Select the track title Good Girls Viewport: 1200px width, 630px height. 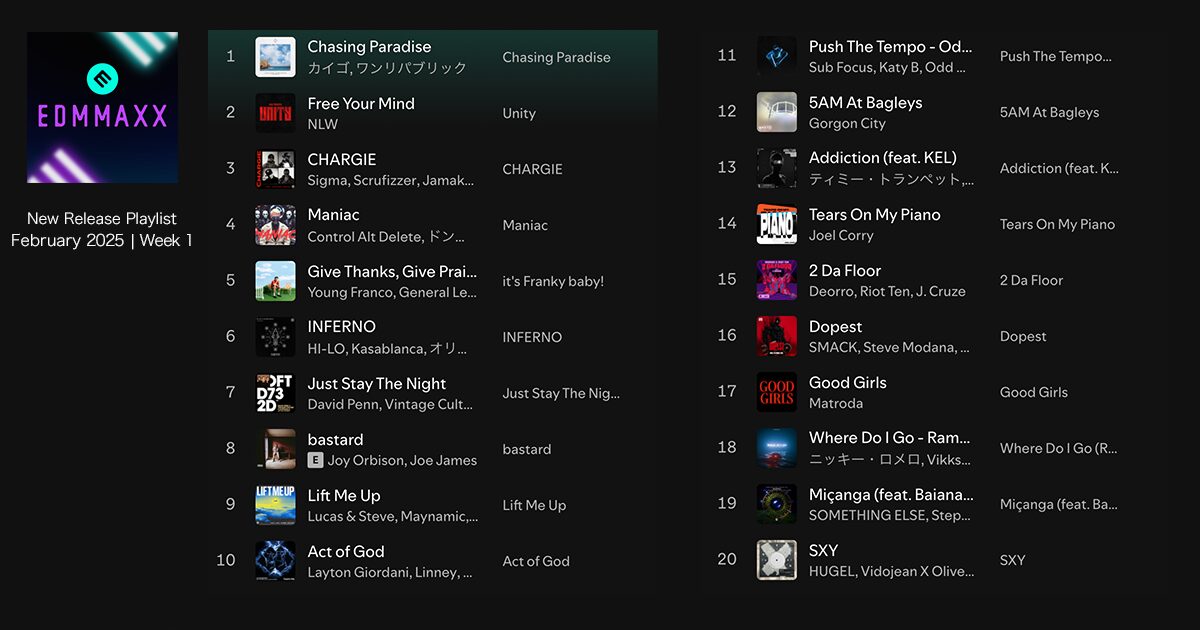pos(848,383)
